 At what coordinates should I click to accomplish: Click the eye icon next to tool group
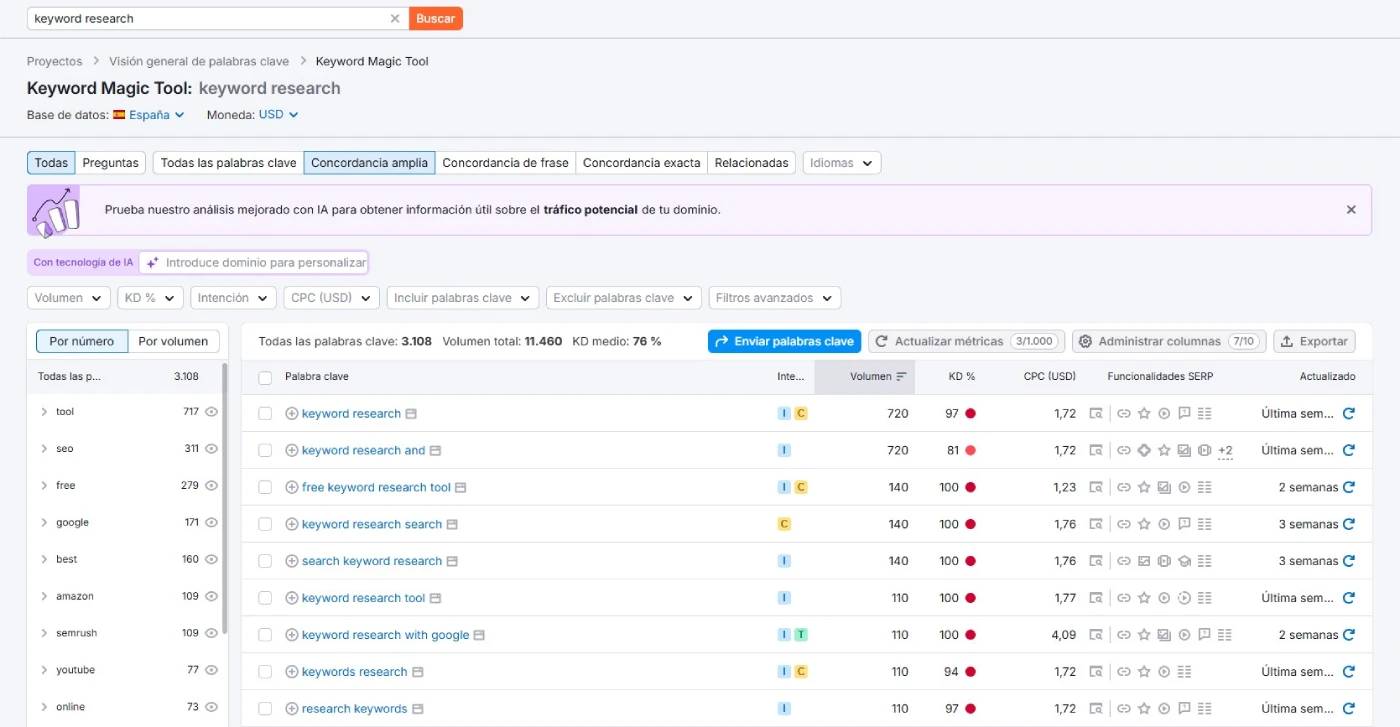[x=210, y=411]
